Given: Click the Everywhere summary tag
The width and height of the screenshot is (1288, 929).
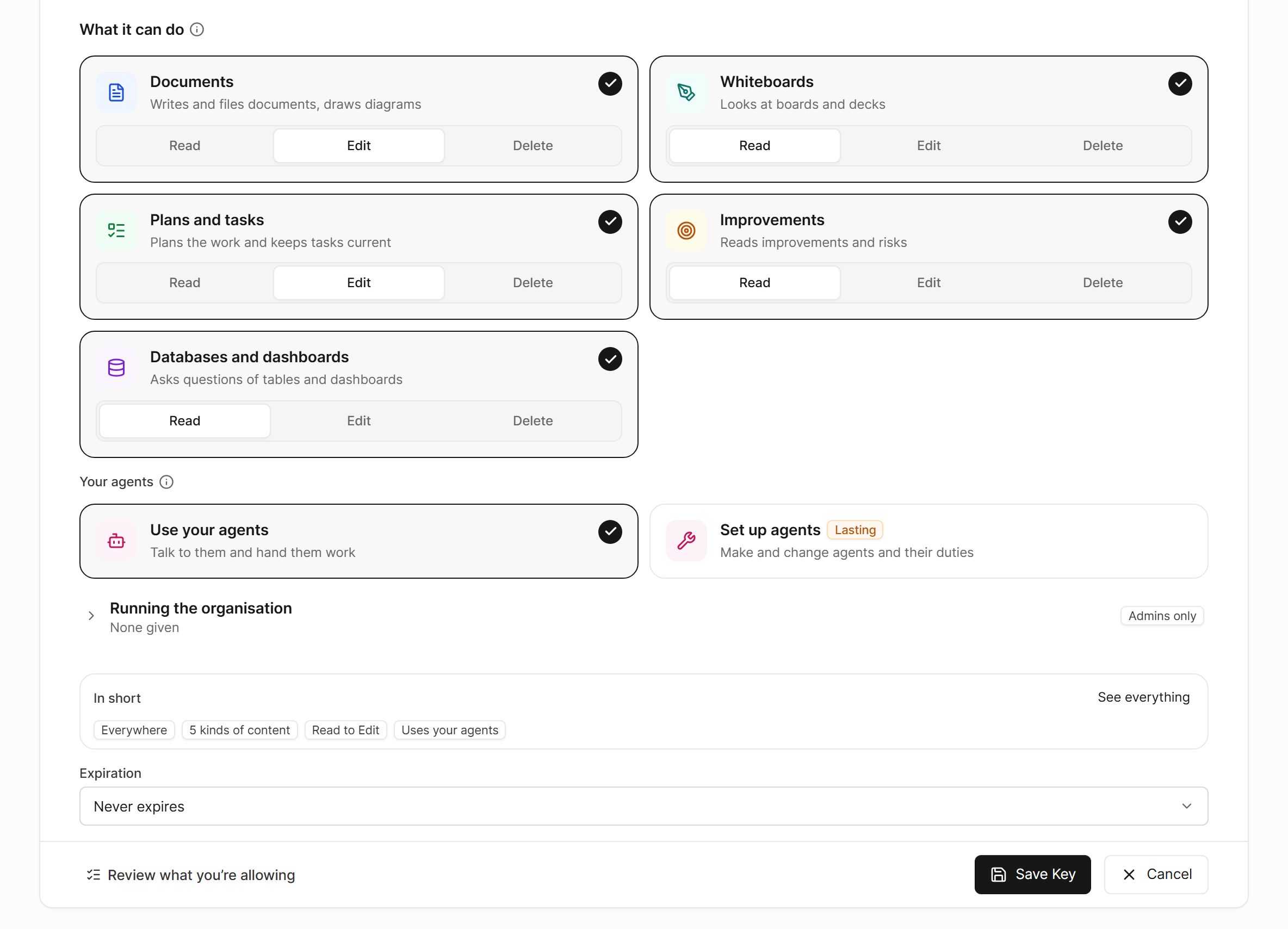Looking at the screenshot, I should [134, 730].
